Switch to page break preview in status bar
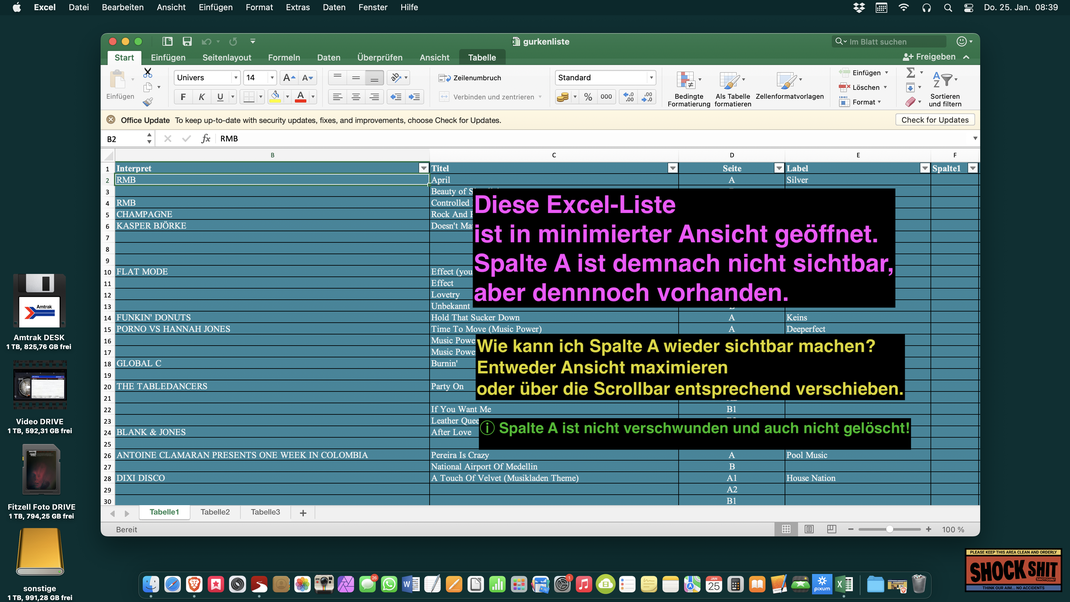Screen dimensions: 1070x602 pos(831,529)
